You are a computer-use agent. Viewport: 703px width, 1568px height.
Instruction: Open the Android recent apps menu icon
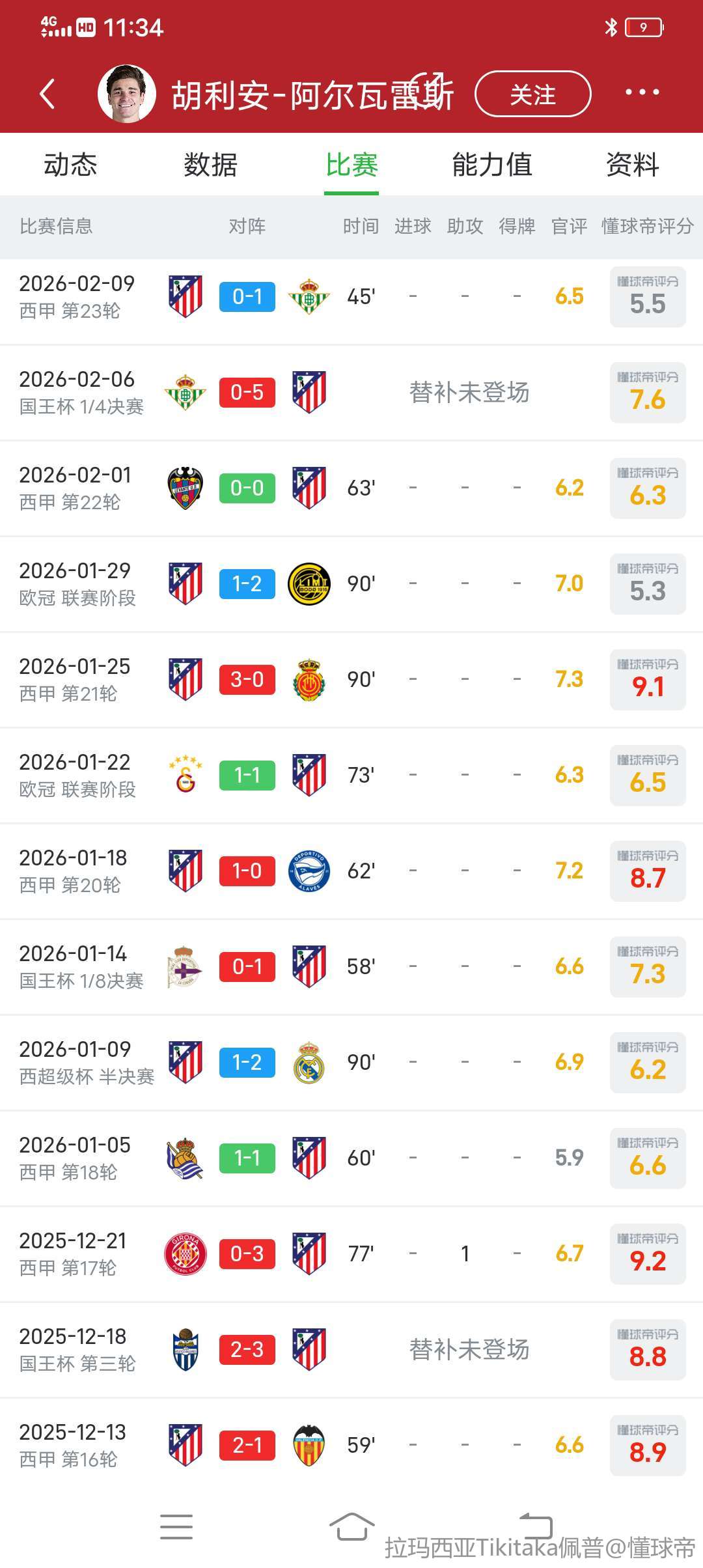pyautogui.click(x=176, y=1527)
